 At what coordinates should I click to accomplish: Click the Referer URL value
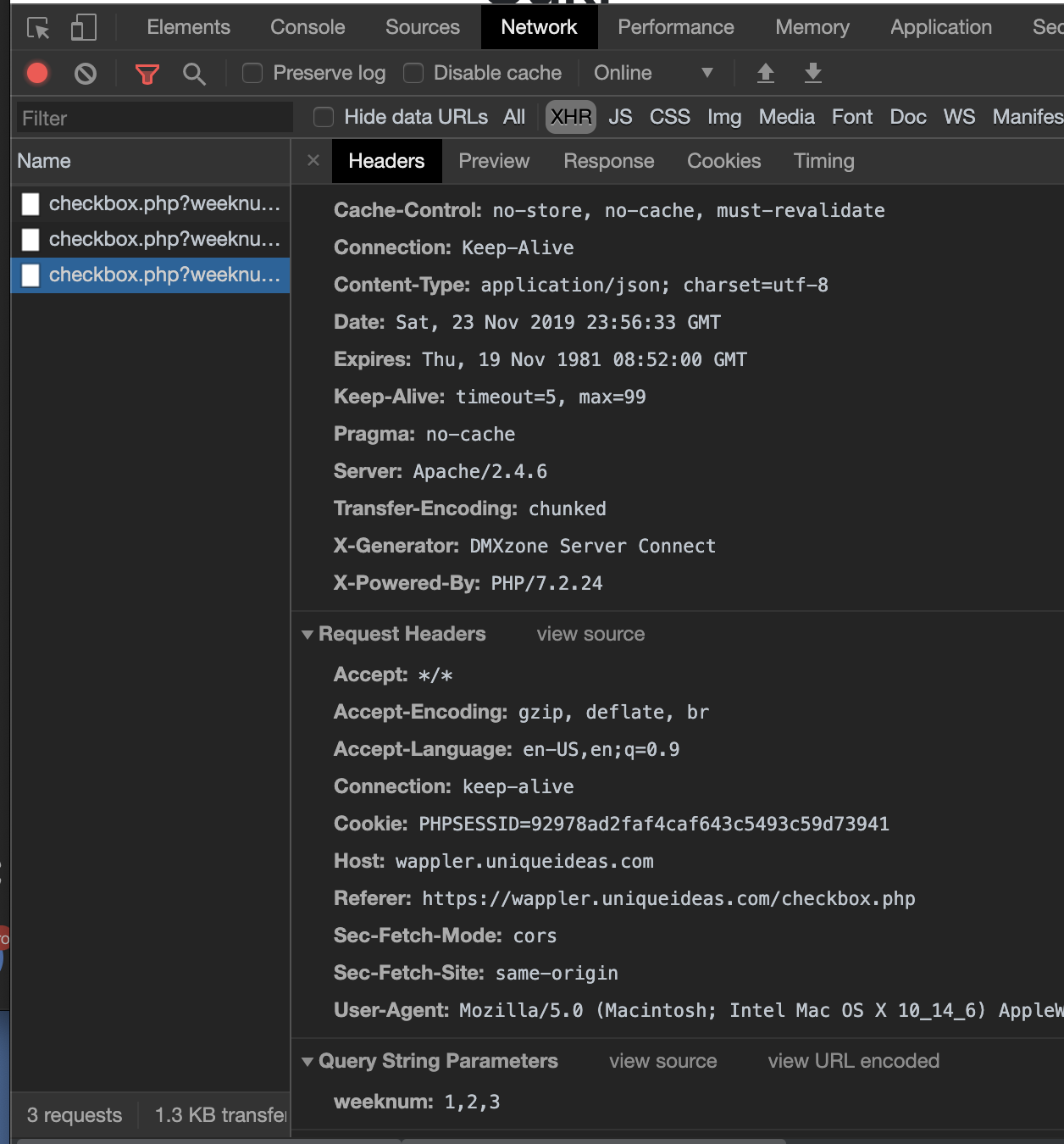coord(668,898)
